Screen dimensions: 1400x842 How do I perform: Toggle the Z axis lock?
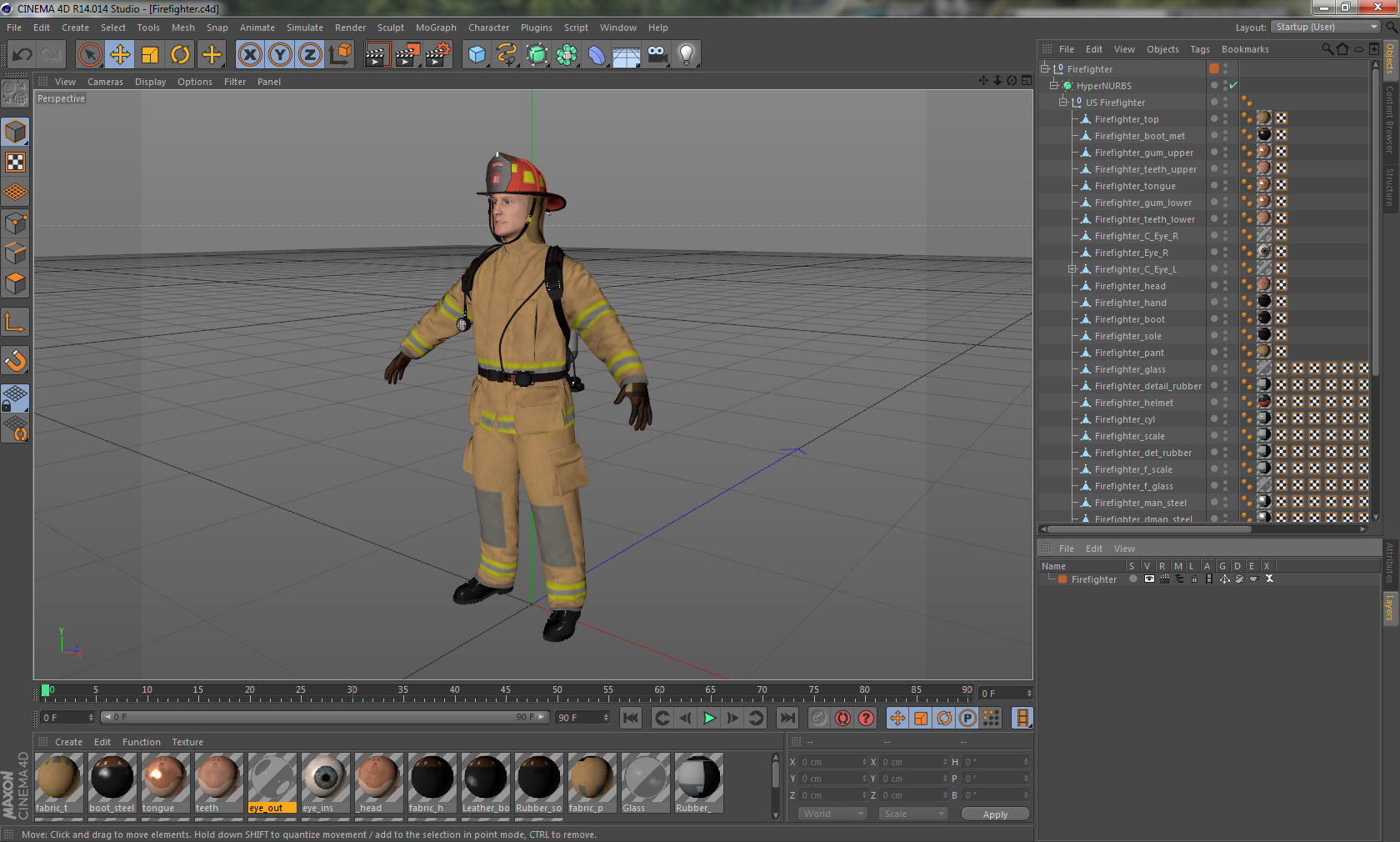pyautogui.click(x=310, y=55)
